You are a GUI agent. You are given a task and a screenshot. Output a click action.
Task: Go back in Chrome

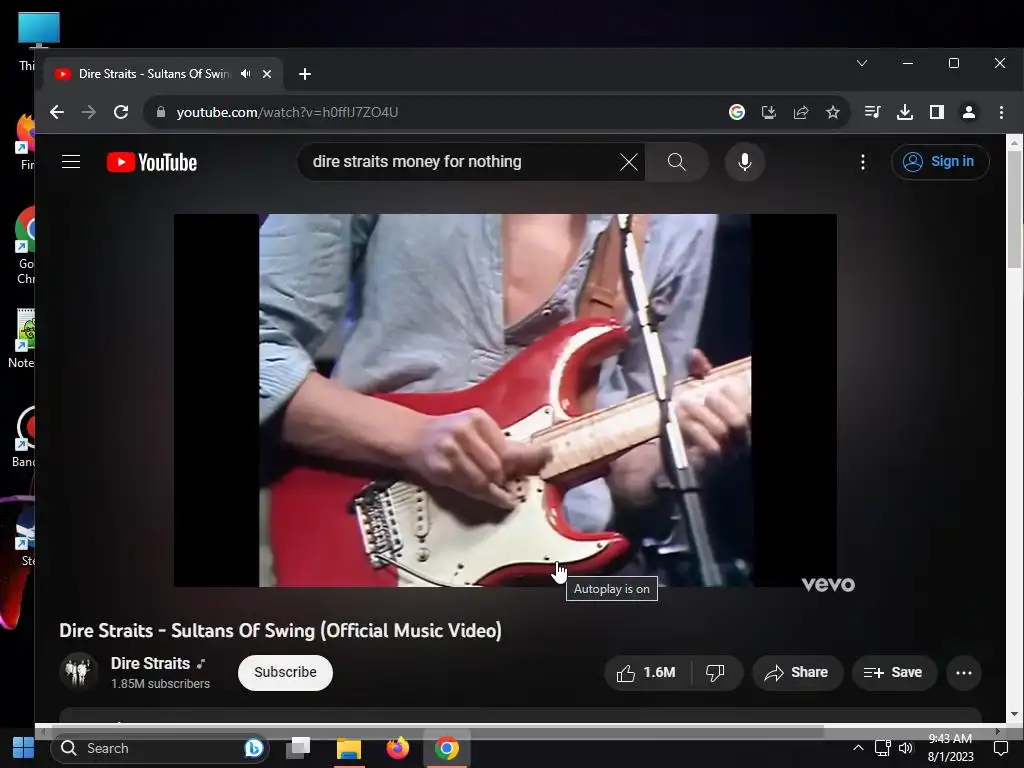pos(57,112)
